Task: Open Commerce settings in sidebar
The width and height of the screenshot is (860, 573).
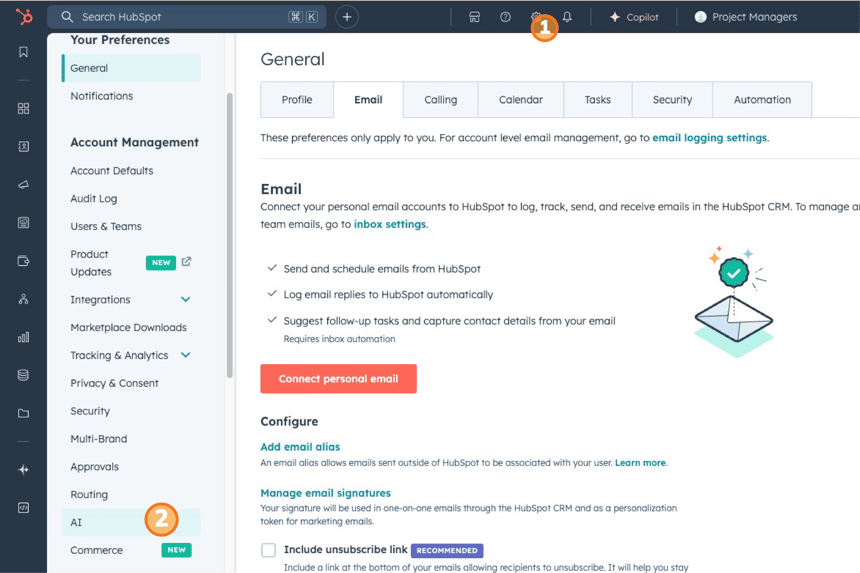Action: 97,550
